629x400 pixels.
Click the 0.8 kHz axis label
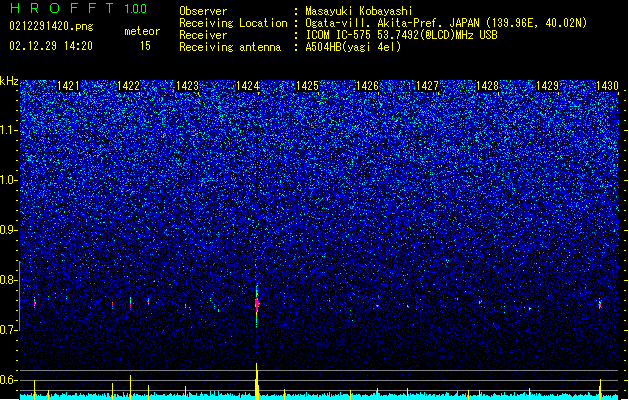coord(8,280)
